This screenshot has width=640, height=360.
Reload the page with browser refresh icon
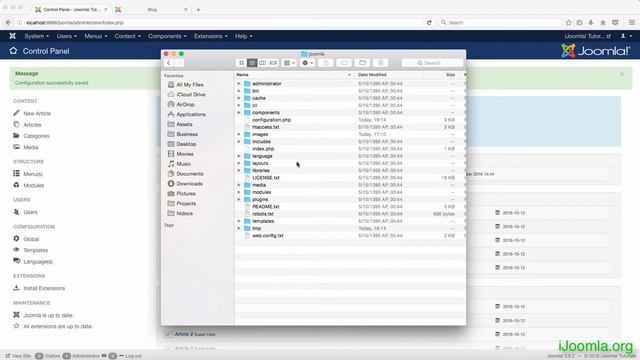pyautogui.click(x=429, y=22)
